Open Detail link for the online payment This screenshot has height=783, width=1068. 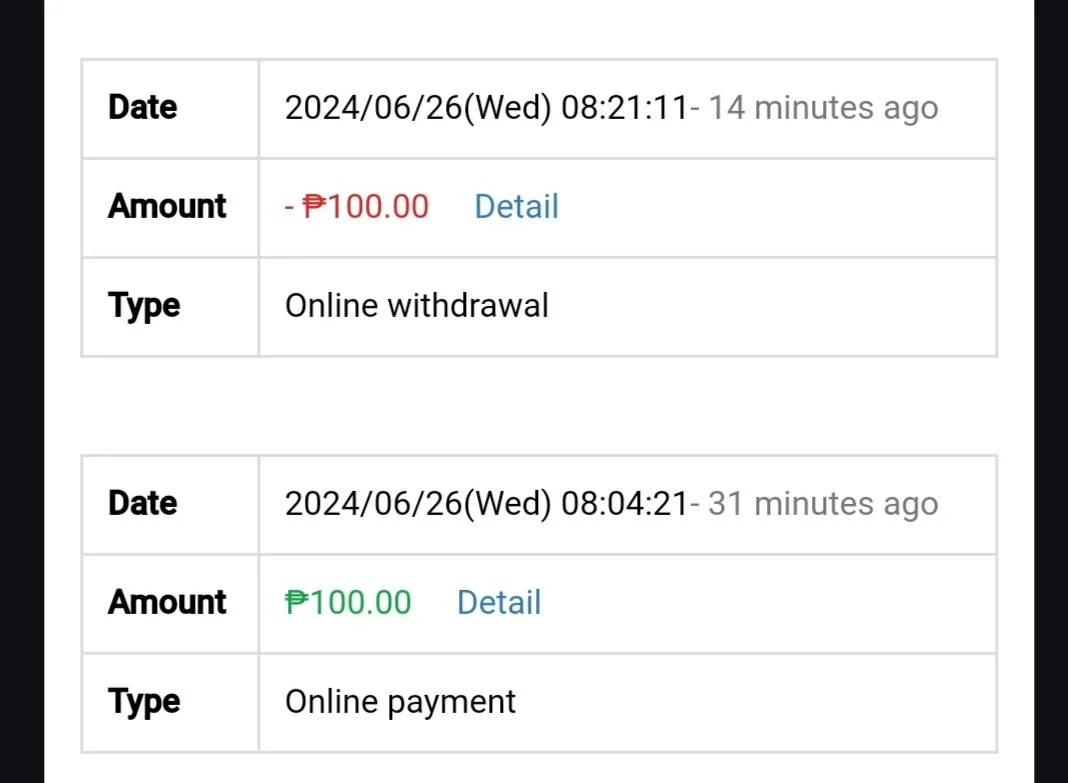coord(499,603)
